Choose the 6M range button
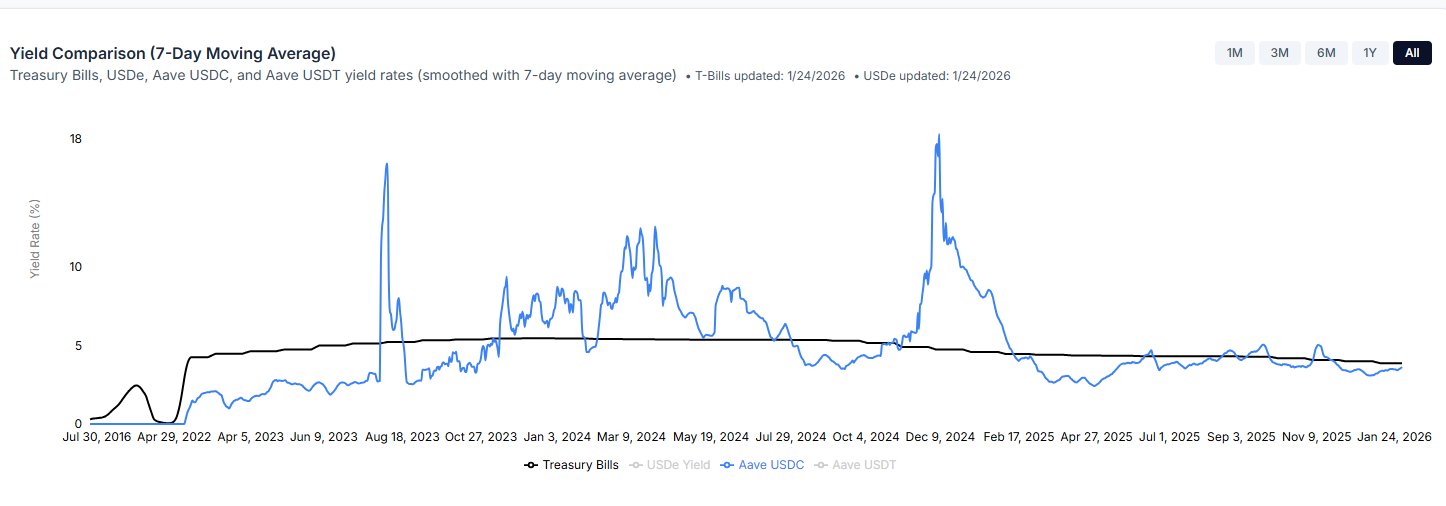 [1326, 53]
